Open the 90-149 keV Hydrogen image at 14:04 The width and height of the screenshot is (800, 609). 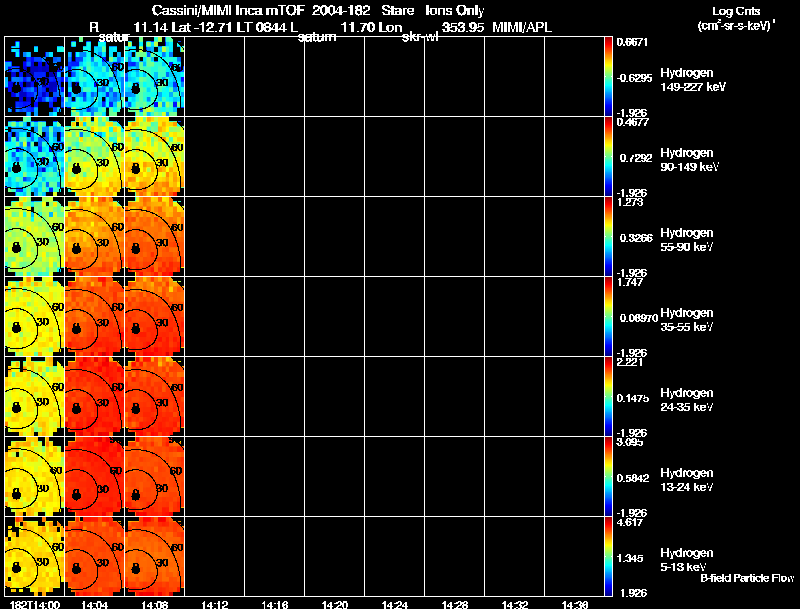(x=94, y=157)
